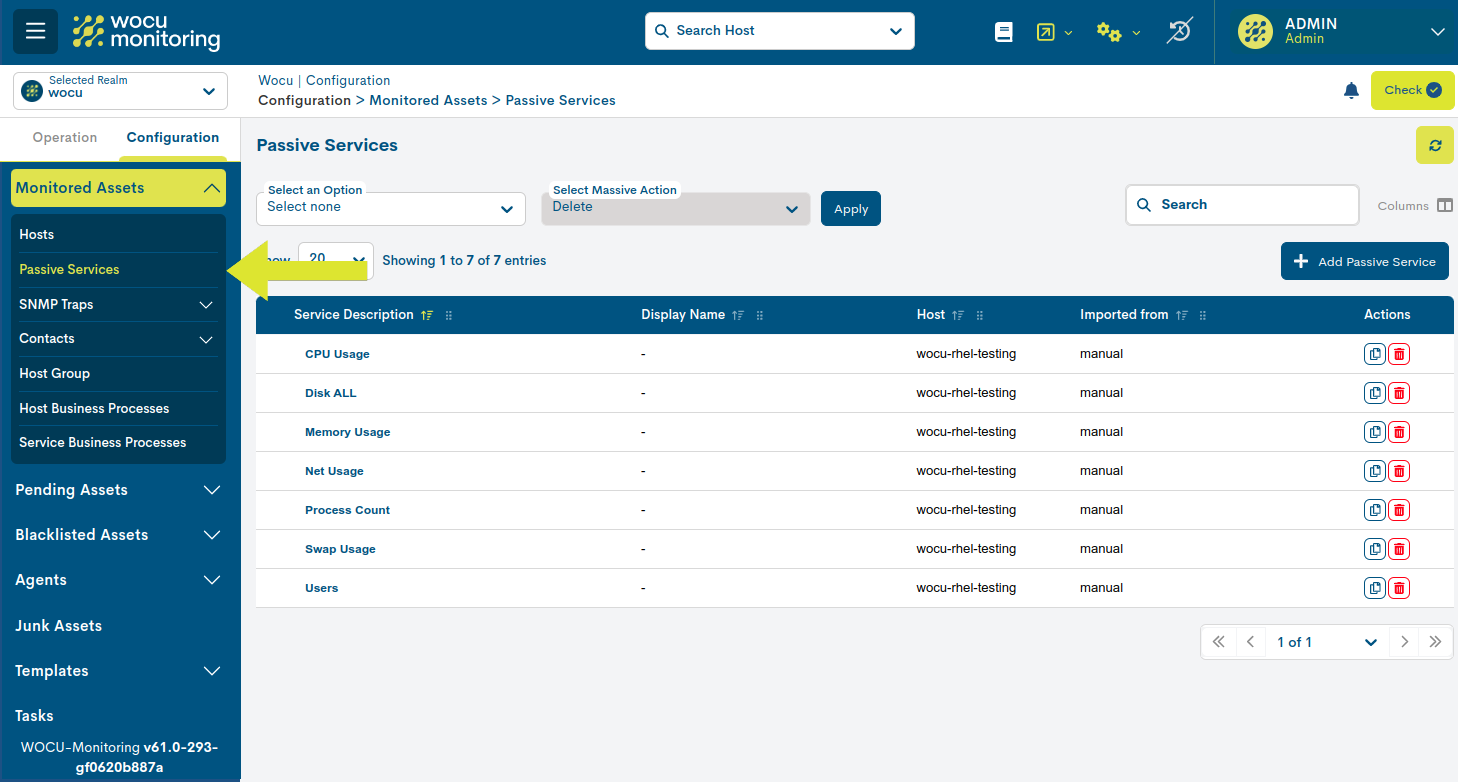
Task: Delete the Swap Usage passive service
Action: (1398, 548)
